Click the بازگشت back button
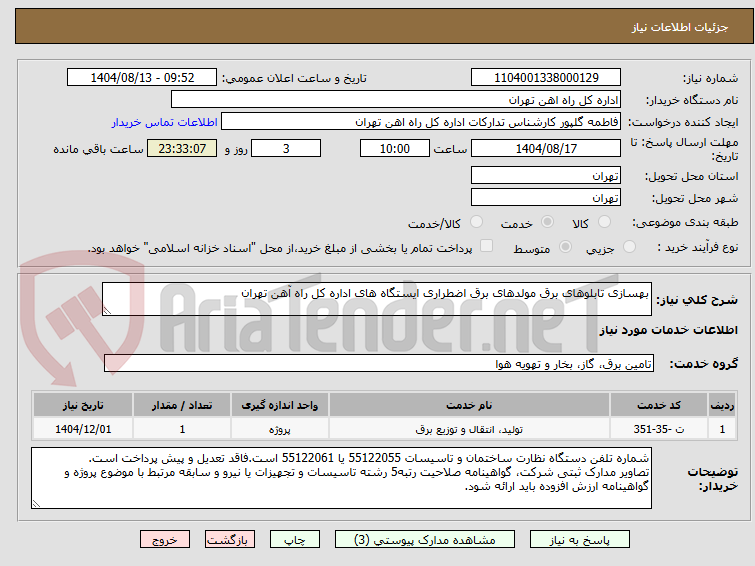This screenshot has height=566, width=755. point(230,540)
